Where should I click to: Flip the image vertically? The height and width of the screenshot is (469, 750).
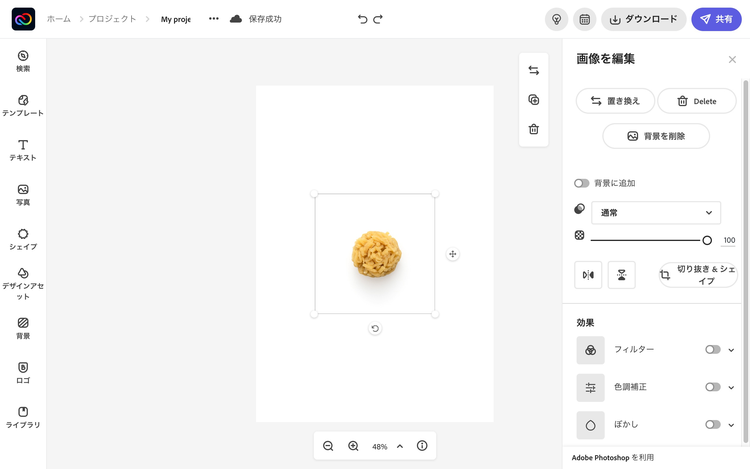(x=621, y=275)
